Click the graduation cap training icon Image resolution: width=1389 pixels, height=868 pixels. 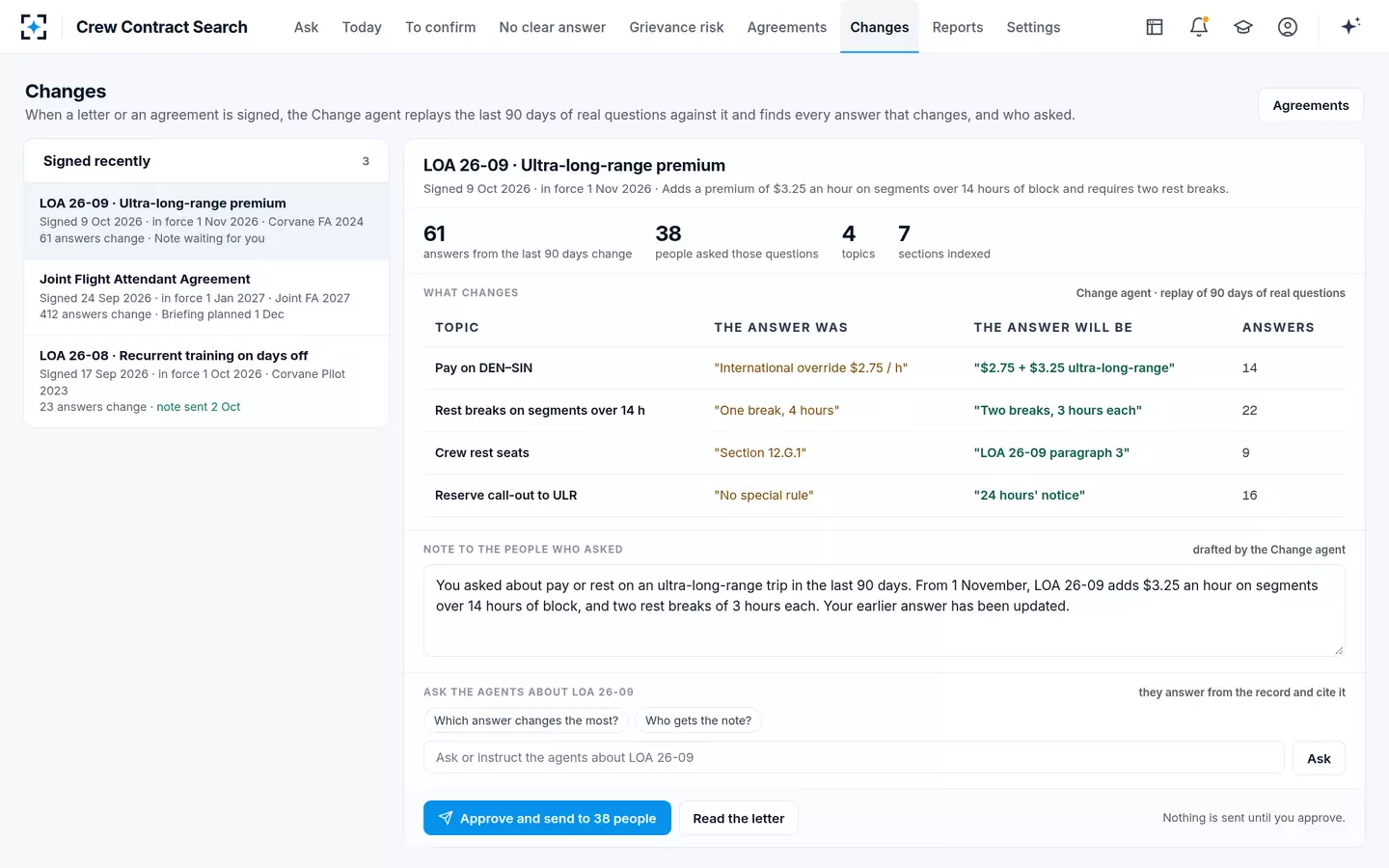click(x=1243, y=27)
